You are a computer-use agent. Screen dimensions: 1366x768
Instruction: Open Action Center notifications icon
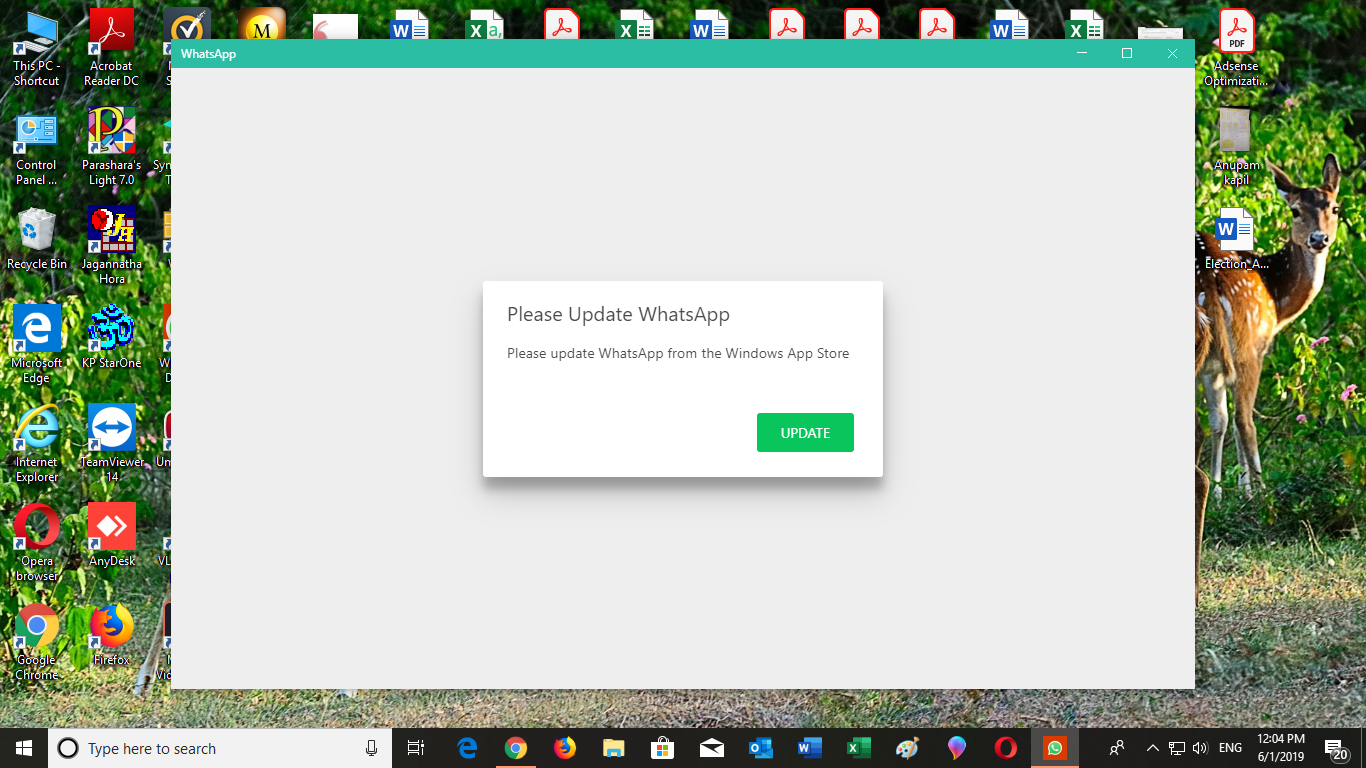tap(1336, 749)
